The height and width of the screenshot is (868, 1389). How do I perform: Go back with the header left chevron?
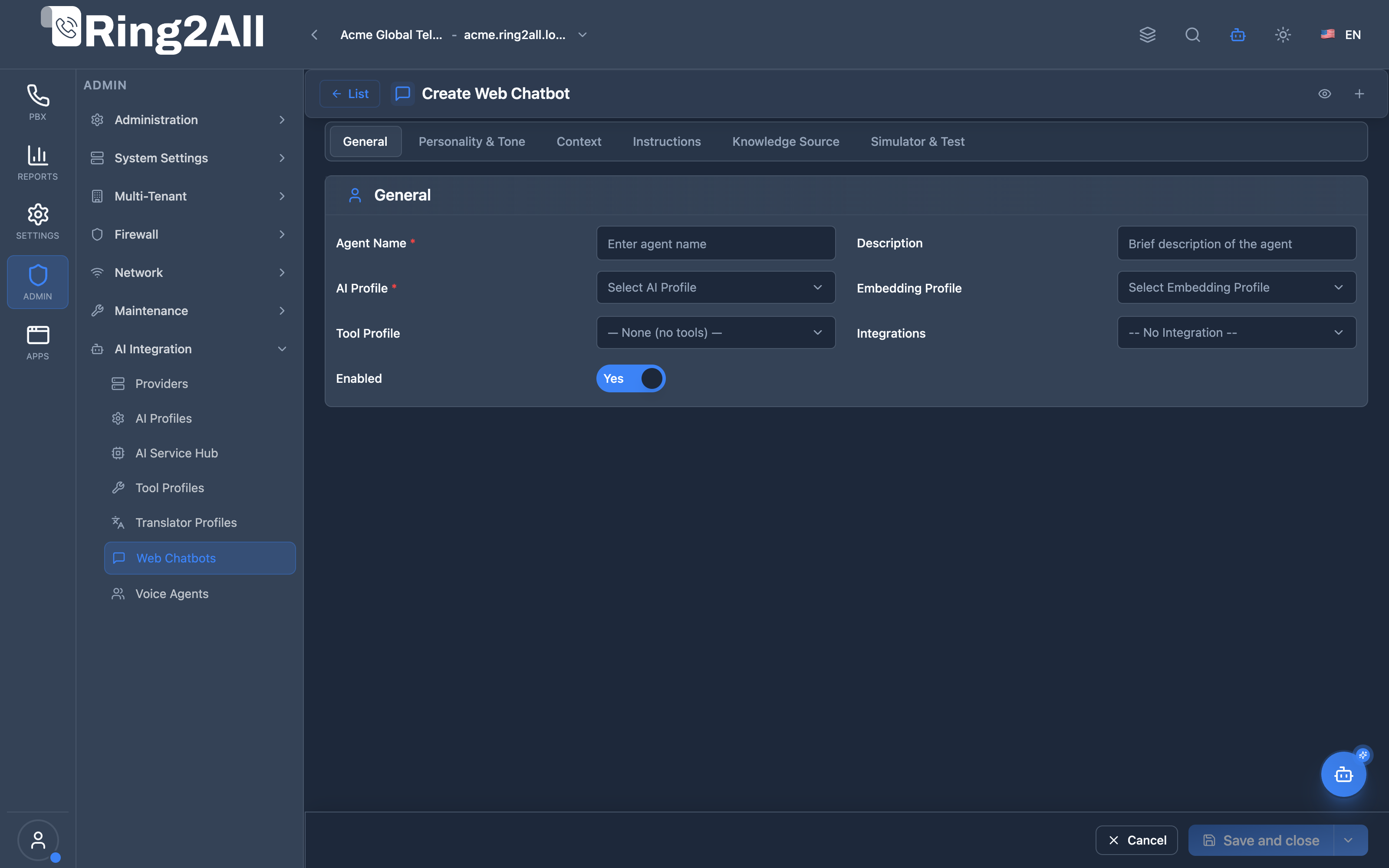tap(314, 35)
